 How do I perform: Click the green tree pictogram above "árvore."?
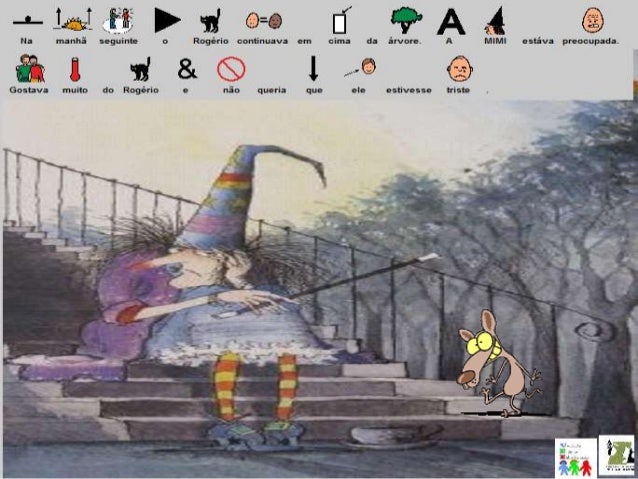(406, 21)
